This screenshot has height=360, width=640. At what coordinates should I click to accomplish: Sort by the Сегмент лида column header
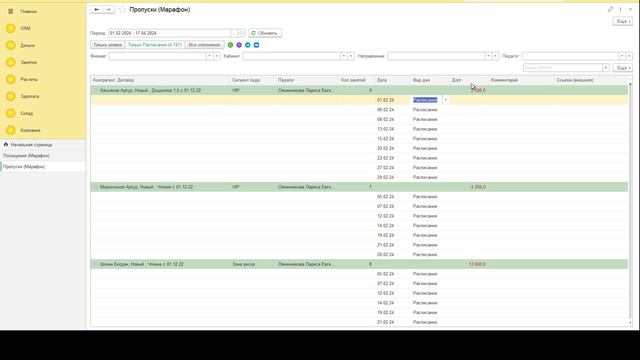coord(253,80)
